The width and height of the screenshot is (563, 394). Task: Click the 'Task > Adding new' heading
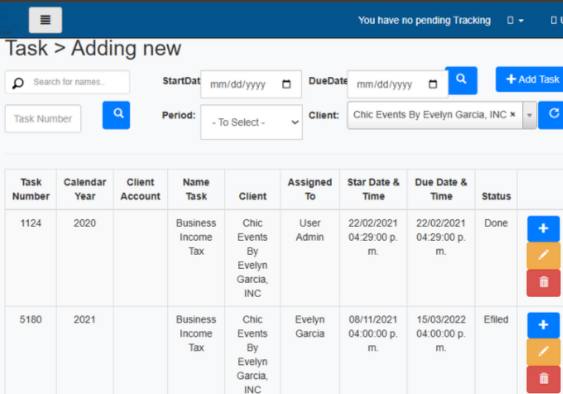point(93,48)
